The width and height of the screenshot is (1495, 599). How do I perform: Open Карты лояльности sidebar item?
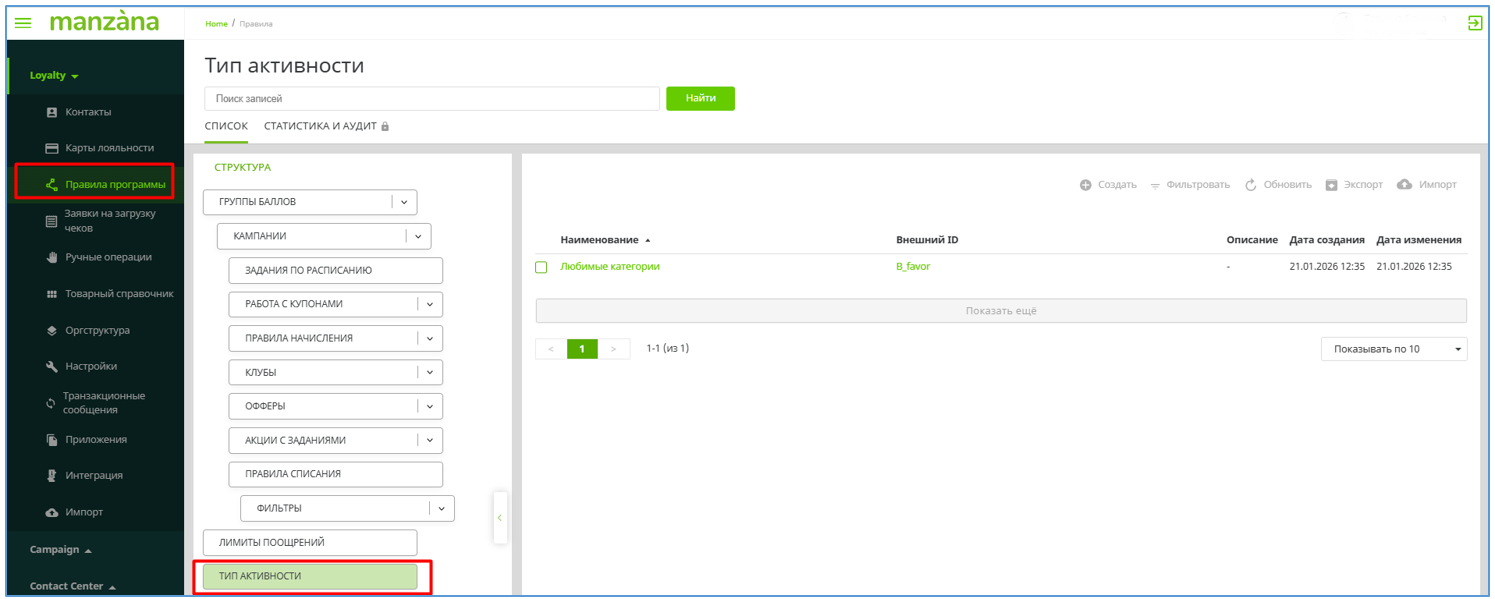(x=109, y=148)
